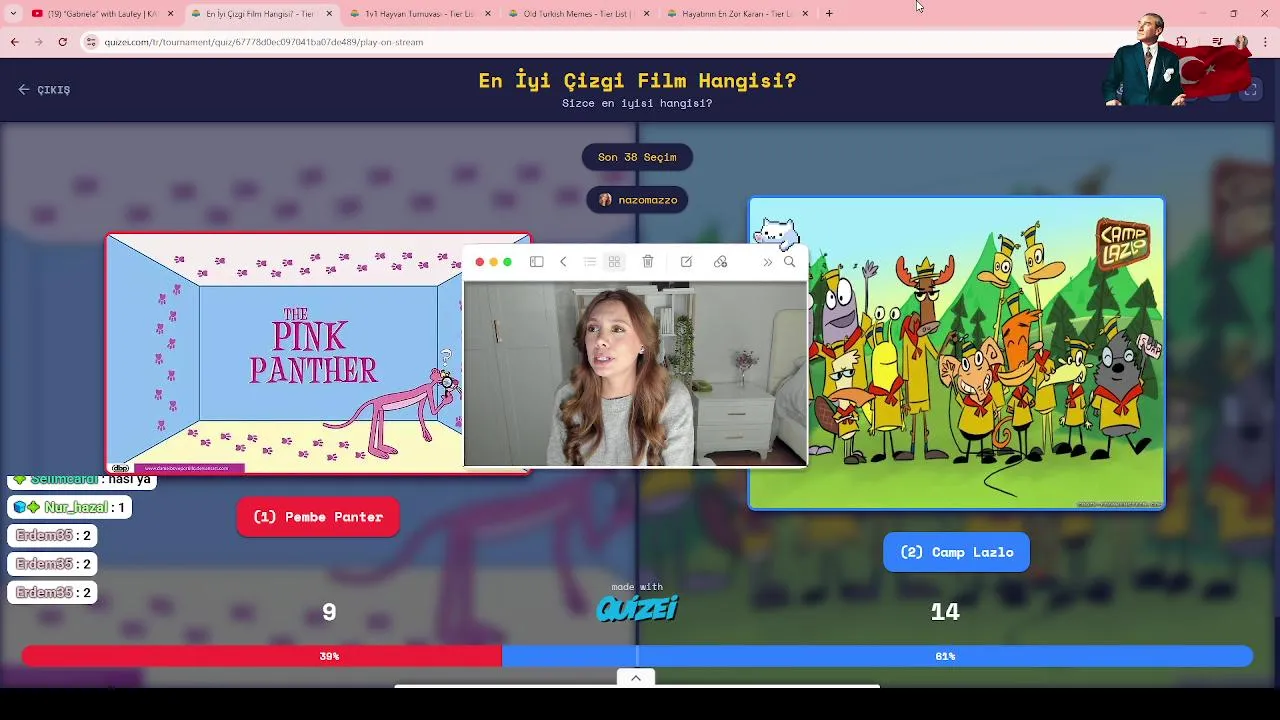The image size is (1280, 720).
Task: Close the En İyi Çizgi Film tab
Action: (329, 14)
